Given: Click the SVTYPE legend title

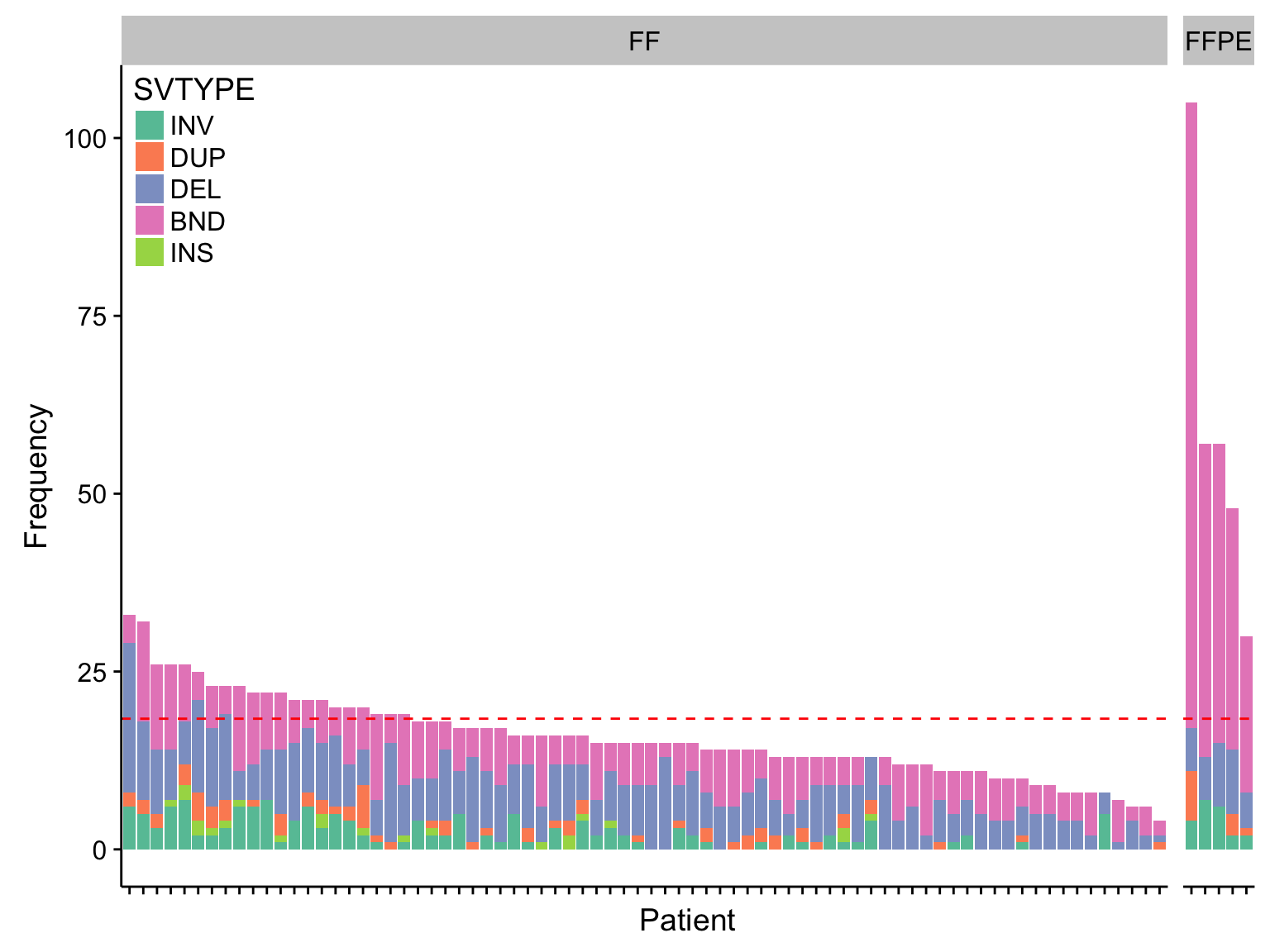Looking at the screenshot, I should click(x=194, y=89).
